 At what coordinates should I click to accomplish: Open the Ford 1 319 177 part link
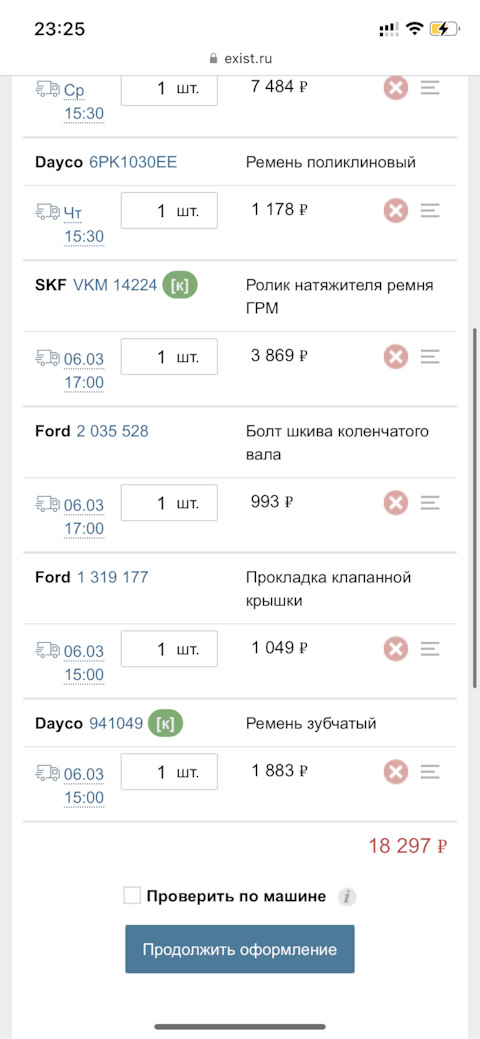point(113,577)
